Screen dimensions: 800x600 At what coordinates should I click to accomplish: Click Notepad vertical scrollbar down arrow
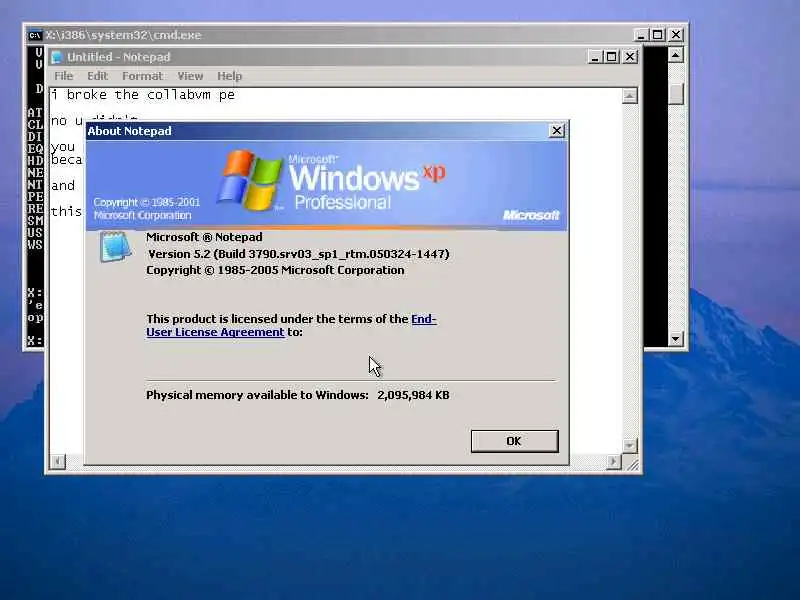(630, 445)
